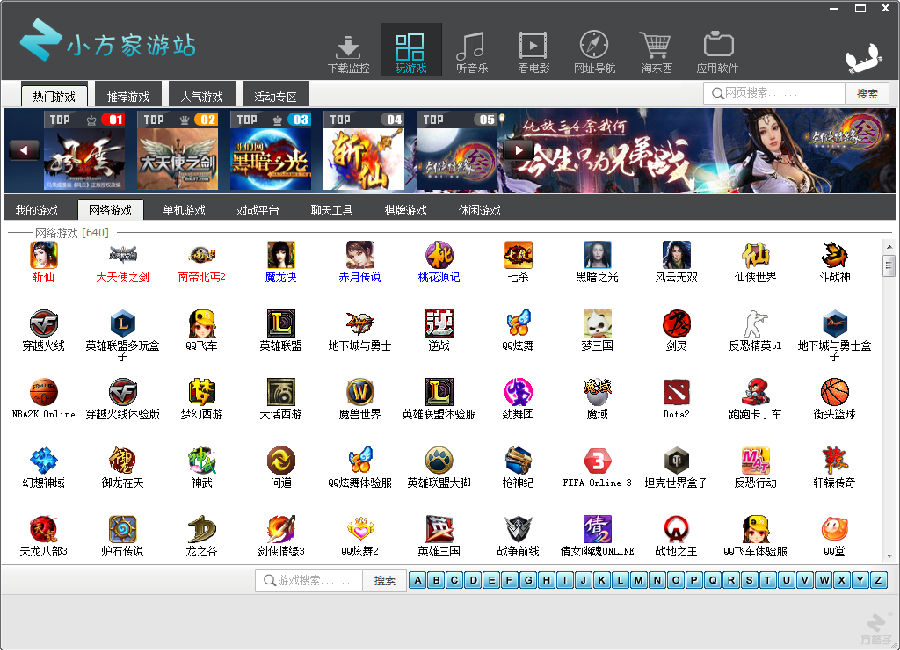Switch to the 单机游戏 tab

point(184,210)
